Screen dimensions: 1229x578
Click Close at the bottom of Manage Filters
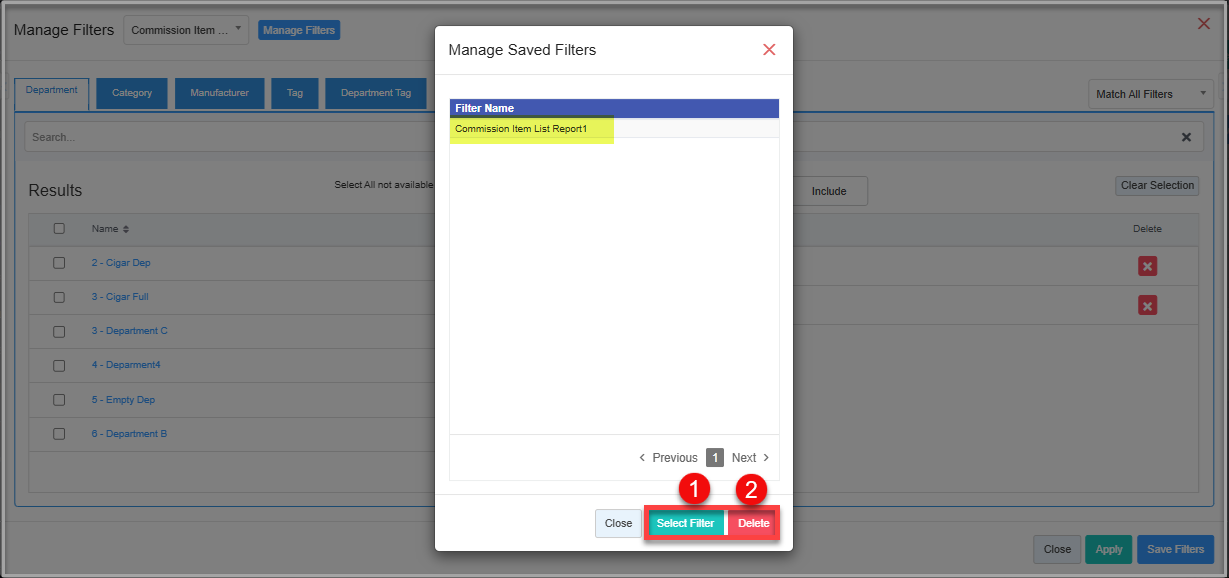(x=1057, y=549)
